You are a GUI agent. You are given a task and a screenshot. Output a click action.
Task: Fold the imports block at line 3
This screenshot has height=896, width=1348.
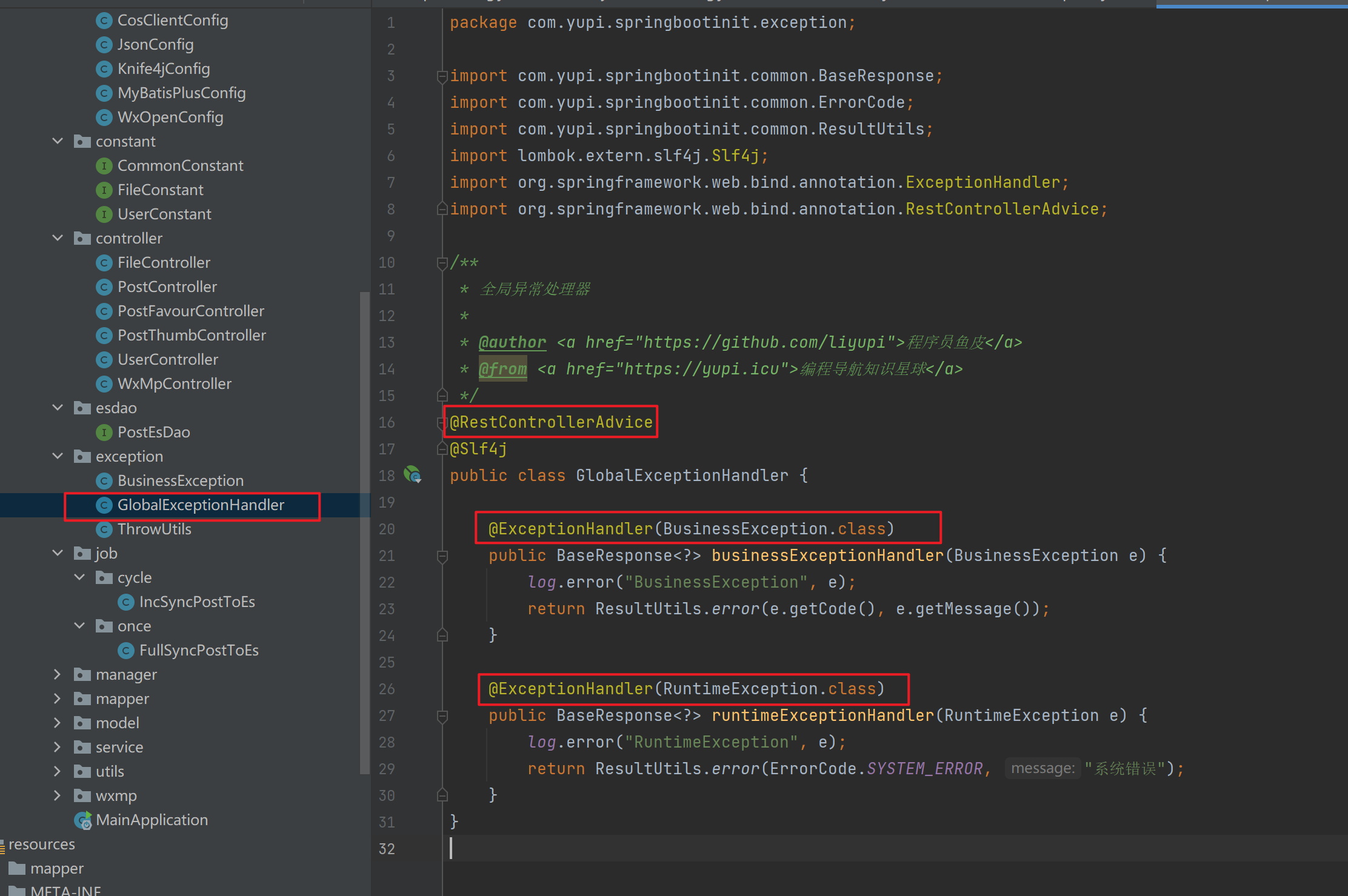pyautogui.click(x=442, y=76)
